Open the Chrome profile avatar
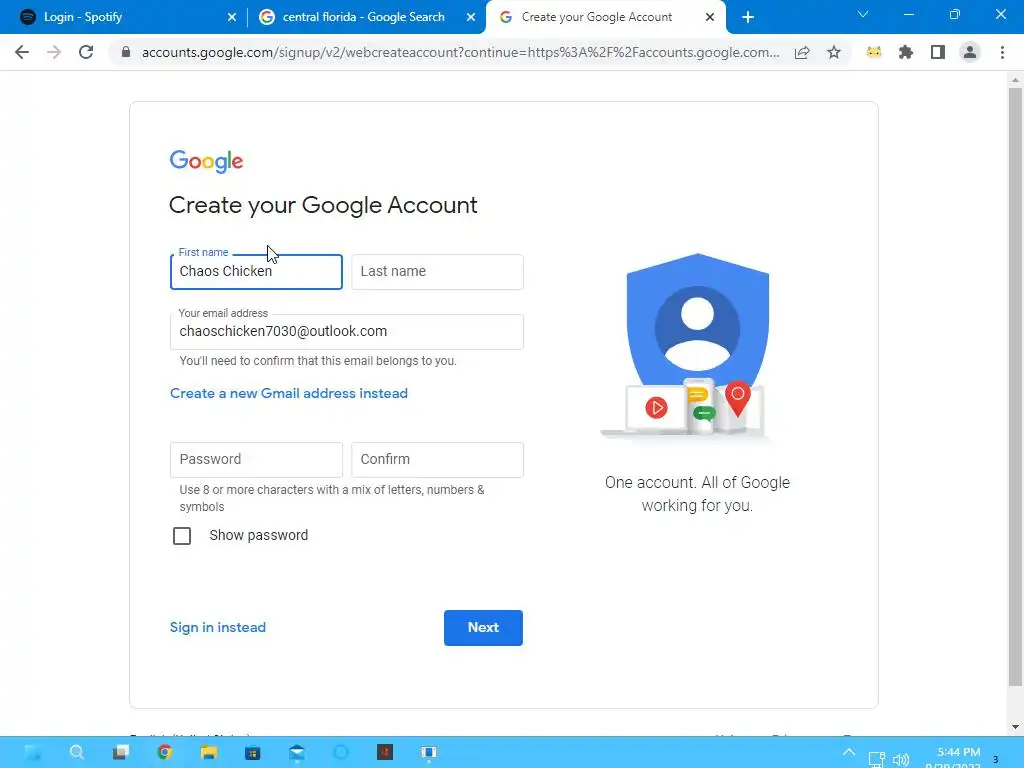 click(x=970, y=52)
